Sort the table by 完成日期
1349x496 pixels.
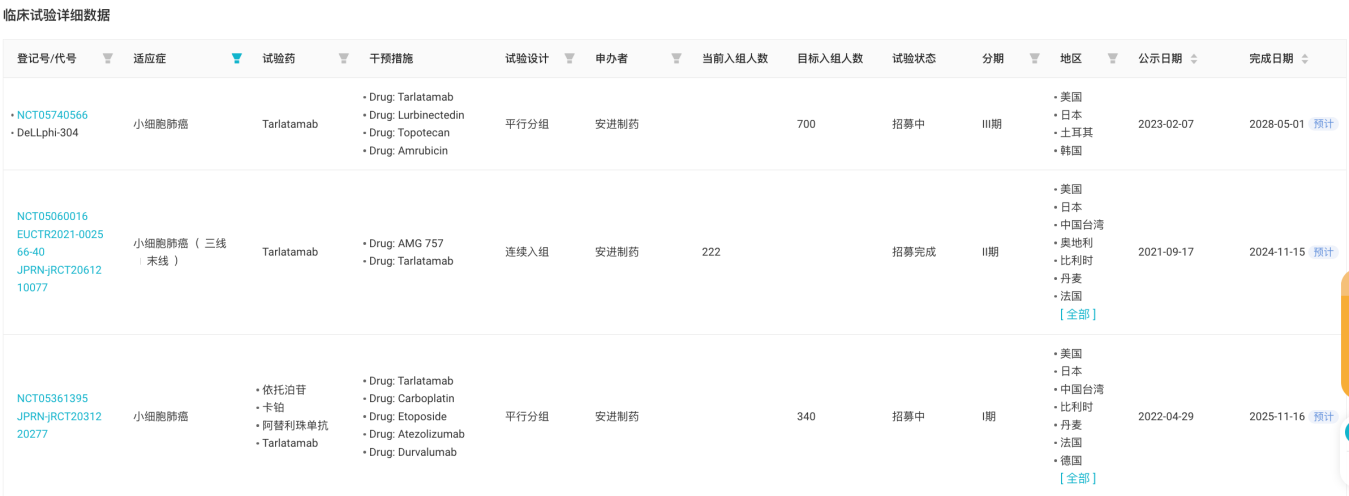1304,59
